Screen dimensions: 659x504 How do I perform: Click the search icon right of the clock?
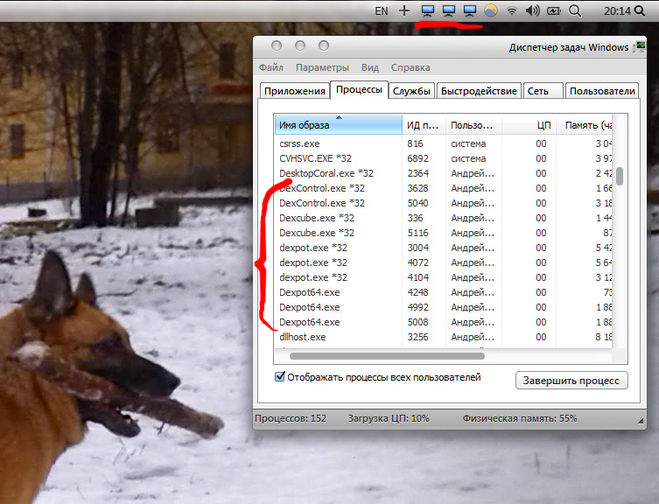tap(639, 11)
